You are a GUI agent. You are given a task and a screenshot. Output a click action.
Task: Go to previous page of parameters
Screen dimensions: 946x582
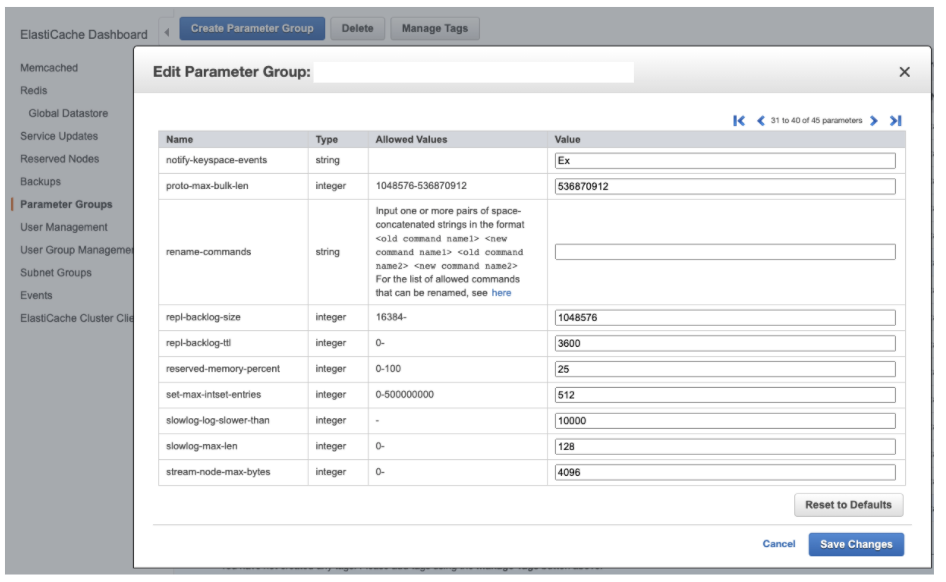click(760, 121)
